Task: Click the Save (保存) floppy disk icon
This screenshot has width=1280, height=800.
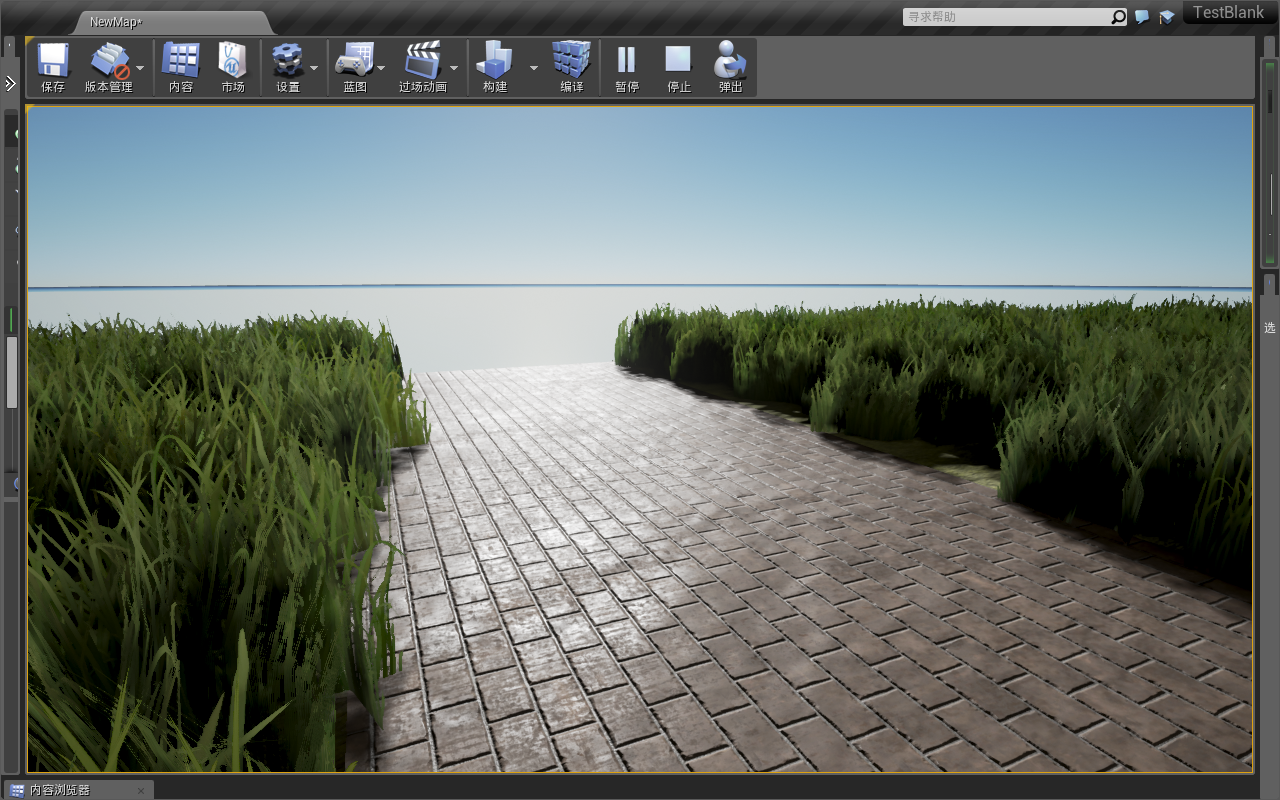Action: point(53,62)
